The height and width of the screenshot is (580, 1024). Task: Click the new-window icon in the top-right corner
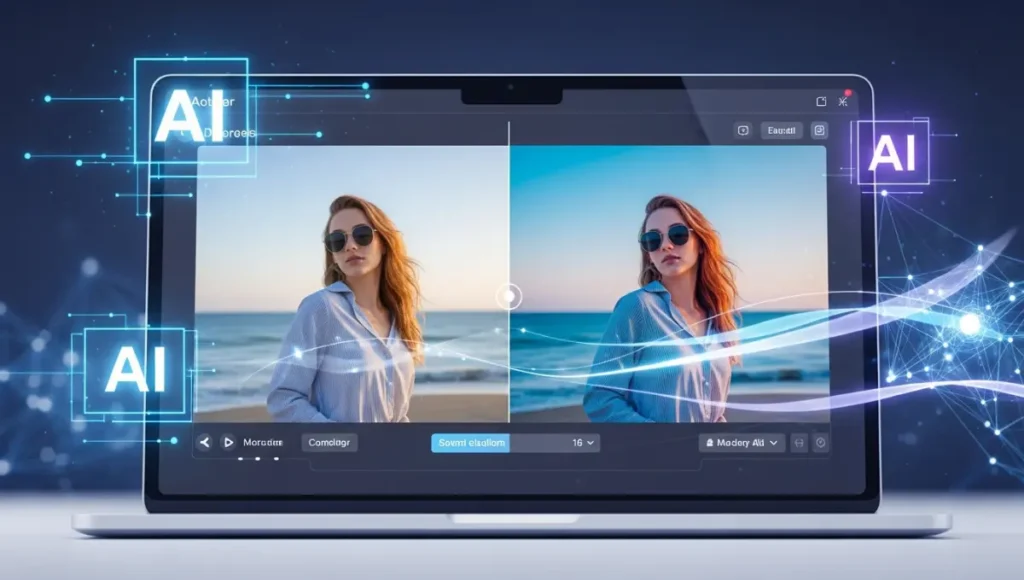click(x=821, y=101)
